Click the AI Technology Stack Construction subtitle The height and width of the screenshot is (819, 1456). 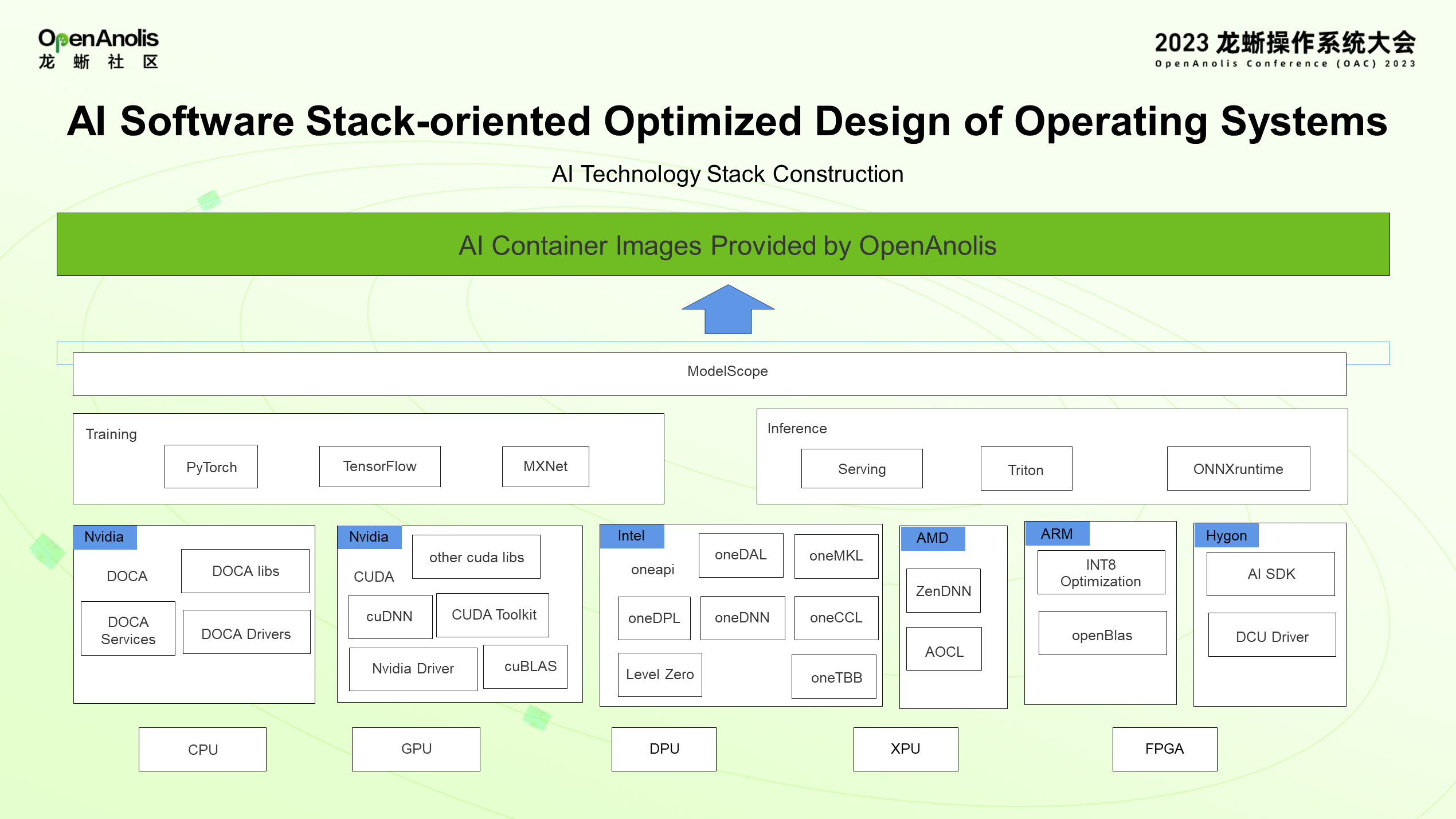point(727,174)
